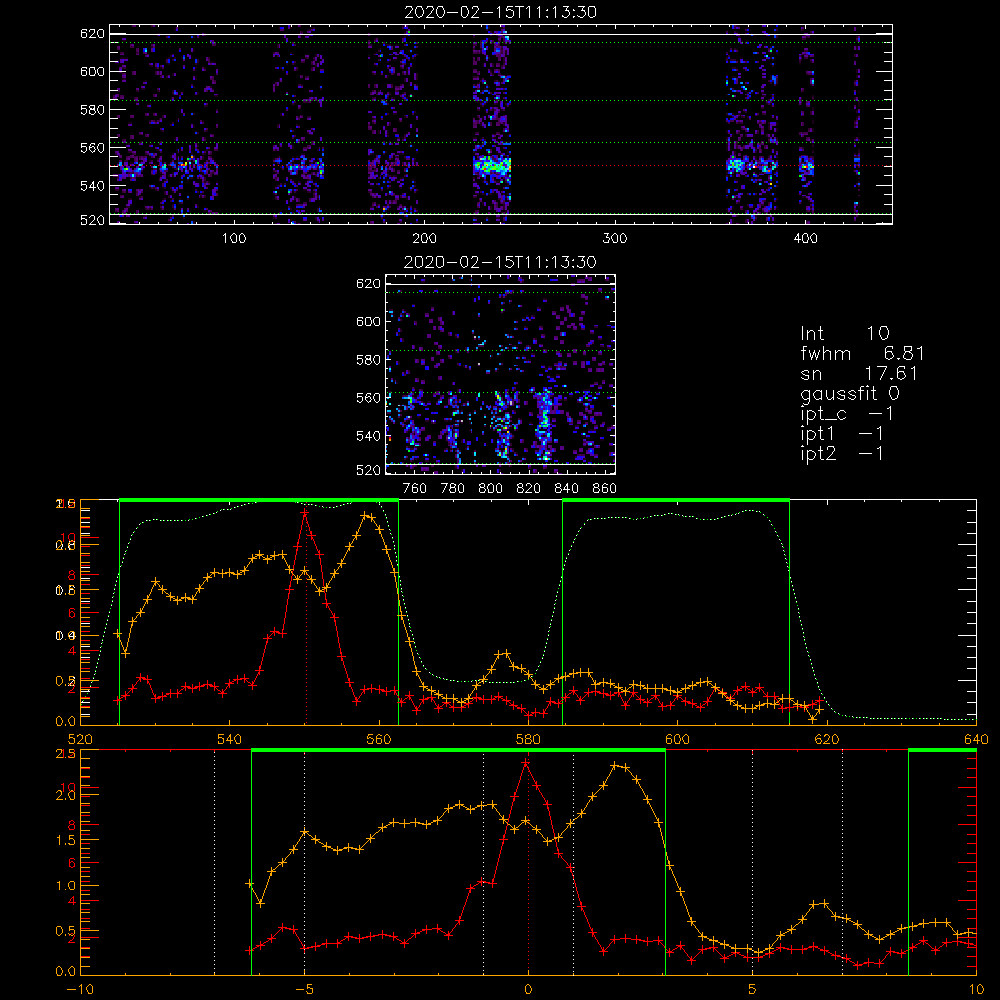This screenshot has width=1000, height=1000.
Task: Click x-axis label 560 of the profile plot
Action: click(x=379, y=739)
